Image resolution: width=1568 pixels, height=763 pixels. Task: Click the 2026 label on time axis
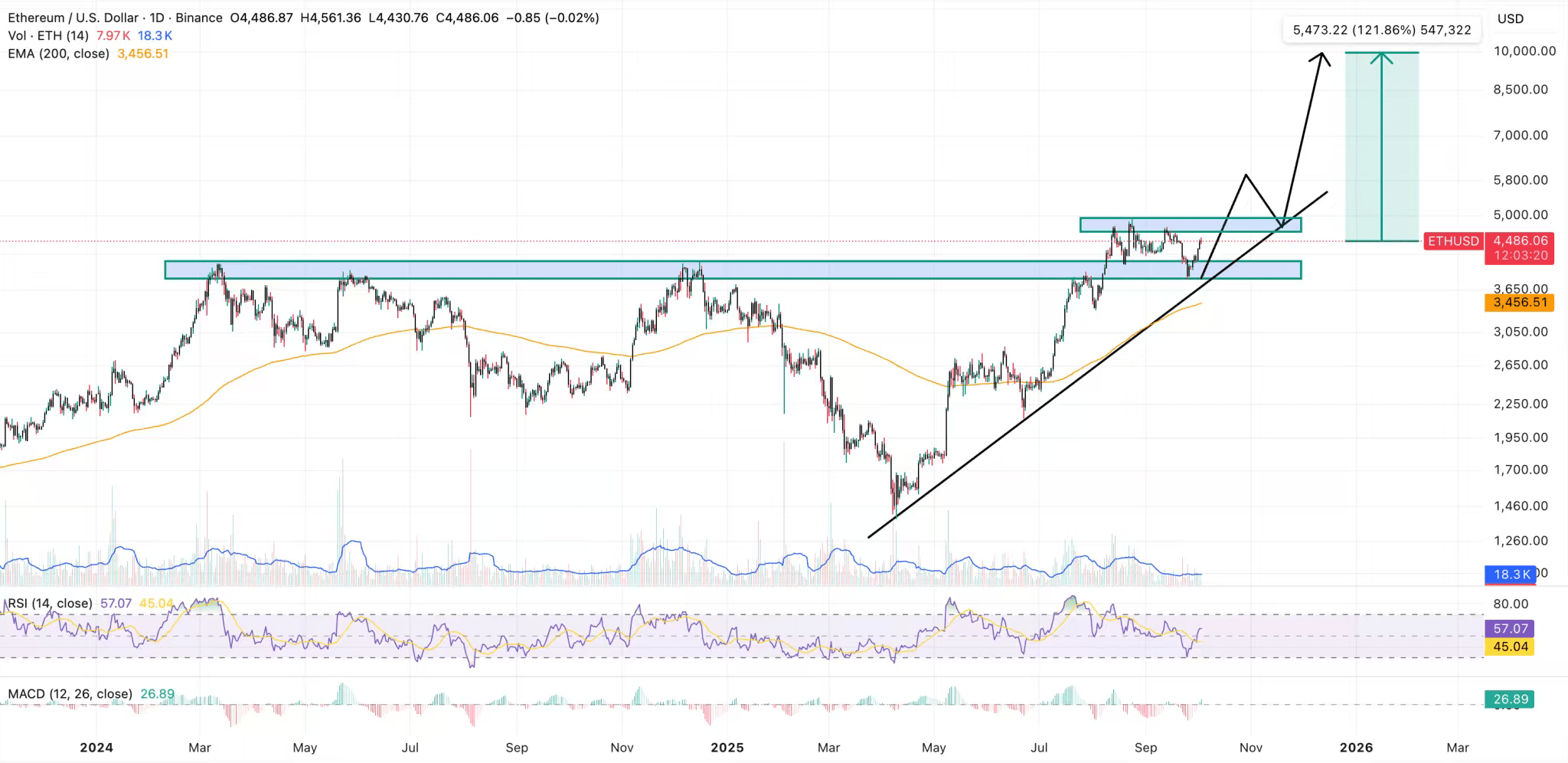tap(1356, 748)
